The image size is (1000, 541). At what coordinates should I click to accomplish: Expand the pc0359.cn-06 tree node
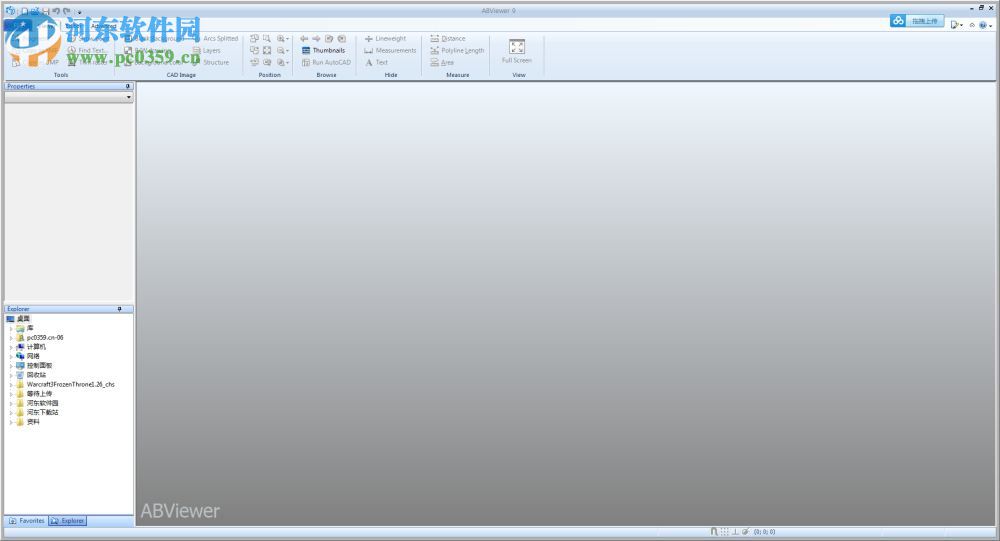click(x=11, y=337)
